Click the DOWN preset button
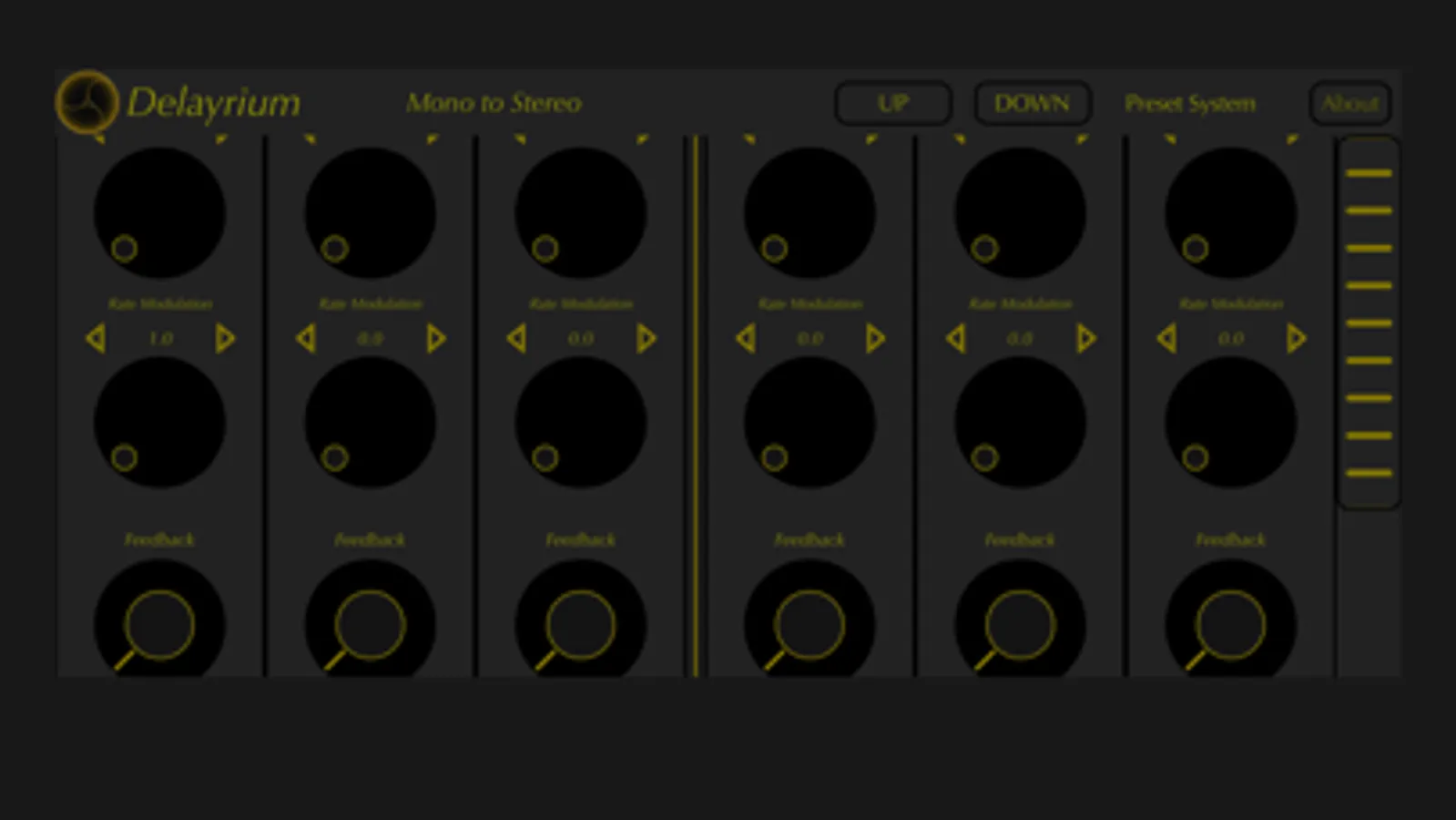1456x820 pixels. [1033, 103]
